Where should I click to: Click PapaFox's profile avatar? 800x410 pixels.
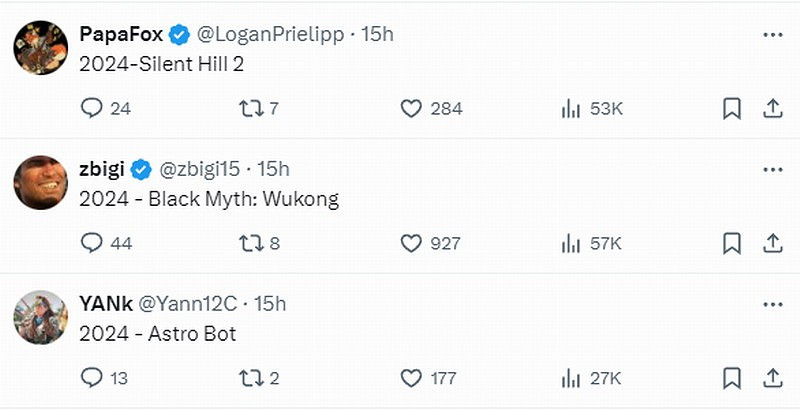click(x=41, y=46)
